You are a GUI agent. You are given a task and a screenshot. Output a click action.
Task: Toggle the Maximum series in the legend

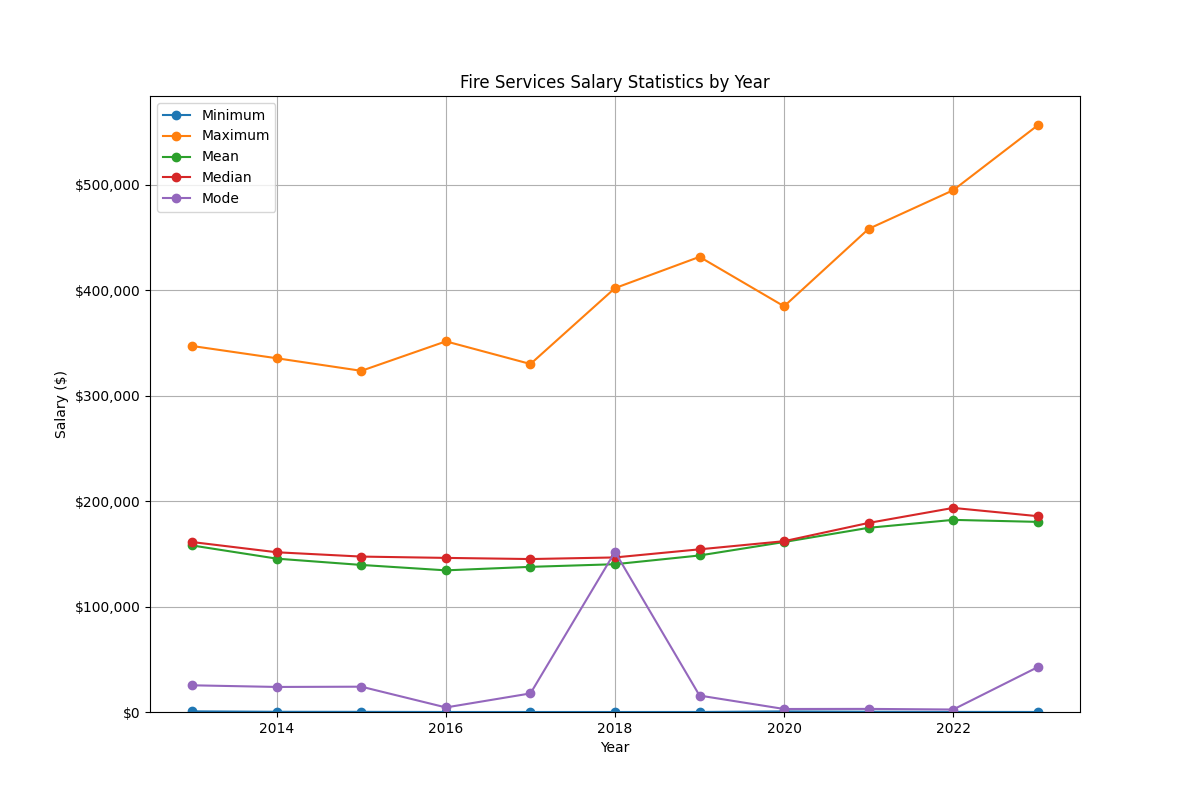232,136
